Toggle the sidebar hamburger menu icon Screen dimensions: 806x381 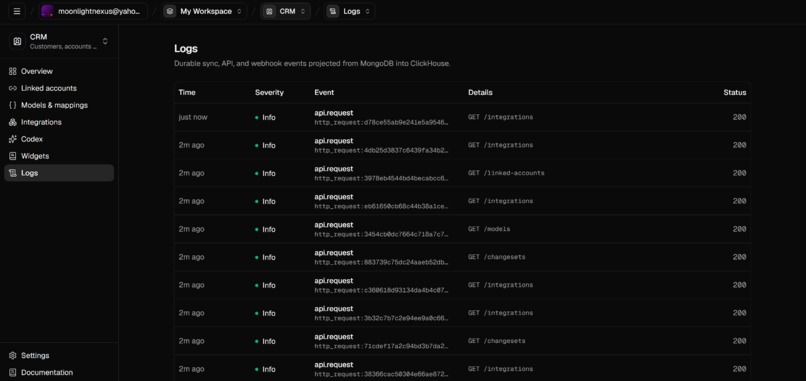(x=17, y=11)
